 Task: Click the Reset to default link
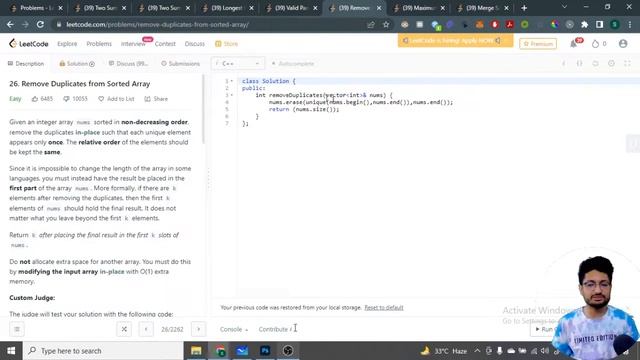click(x=384, y=308)
